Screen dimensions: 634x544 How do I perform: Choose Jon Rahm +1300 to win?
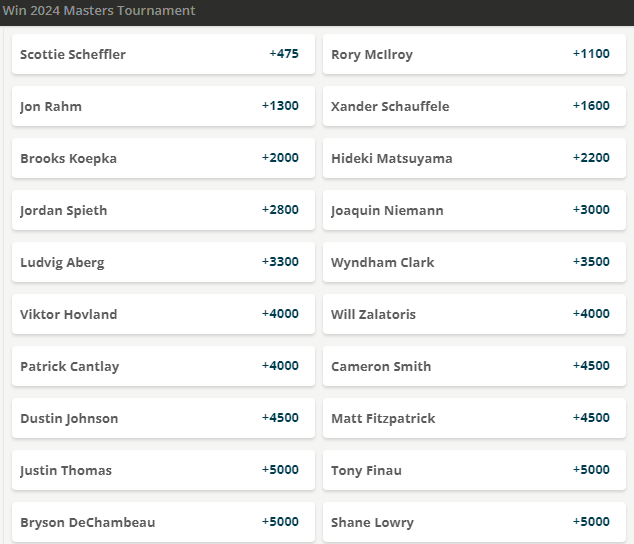(x=163, y=106)
